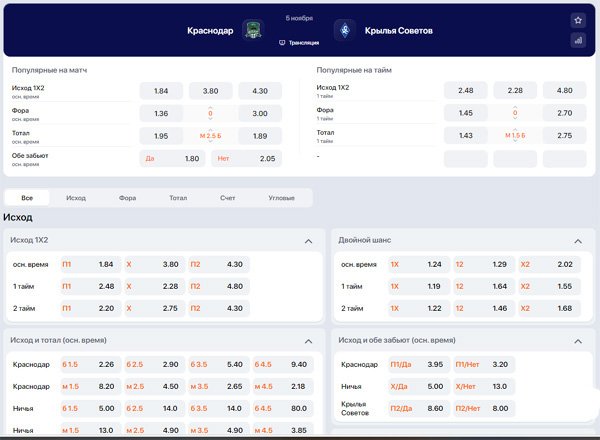600x440 pixels.
Task: Open match statistics bar chart icon
Action: pos(578,40)
